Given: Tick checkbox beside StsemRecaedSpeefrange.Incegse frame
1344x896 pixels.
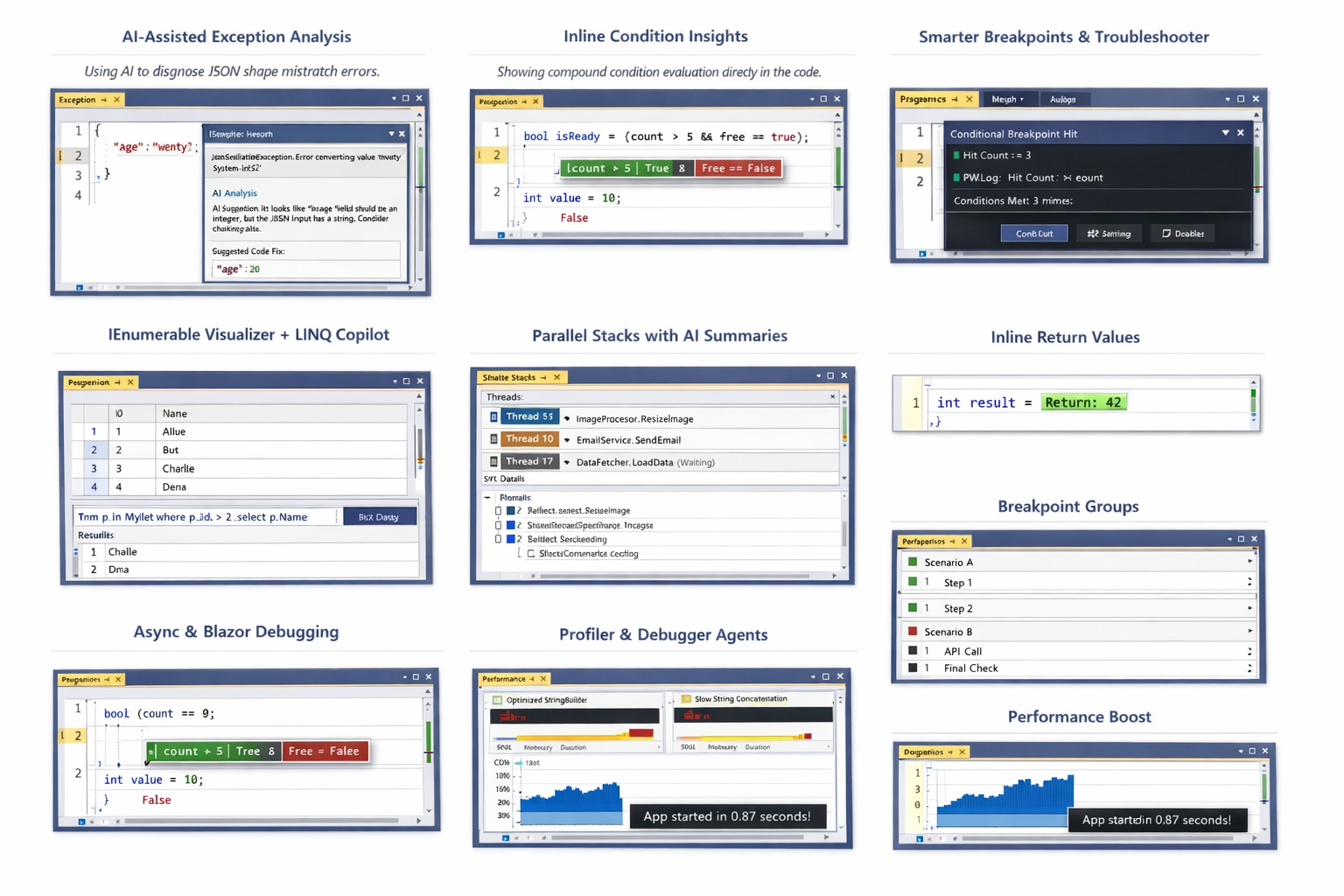Looking at the screenshot, I should click(x=498, y=525).
